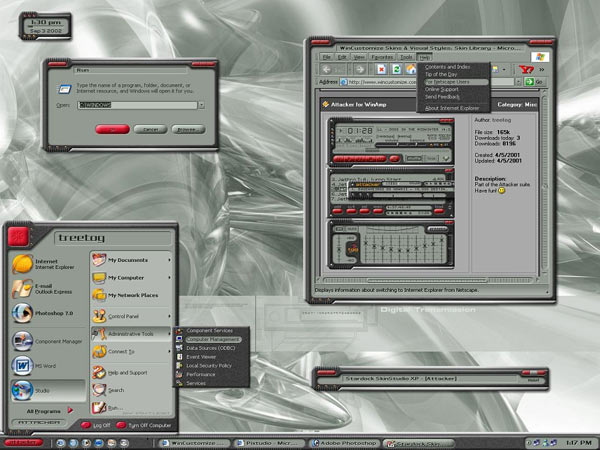Expand the Control Panel submenu
This screenshot has height=450, width=600.
(169, 316)
